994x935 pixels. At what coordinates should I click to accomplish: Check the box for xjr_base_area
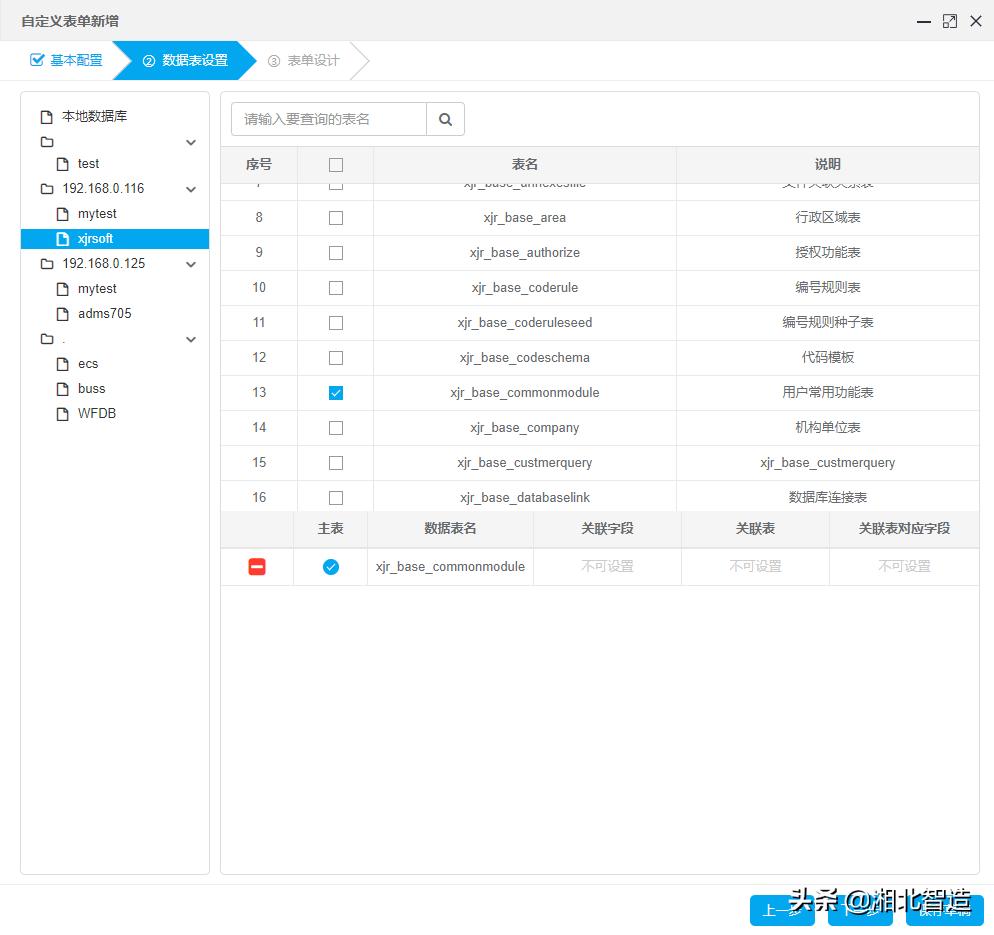click(336, 218)
